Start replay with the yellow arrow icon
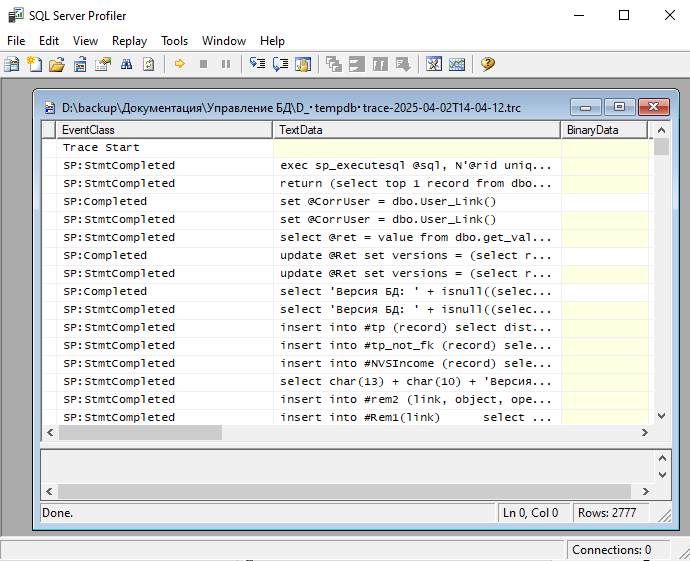This screenshot has width=690, height=561. pyautogui.click(x=180, y=64)
